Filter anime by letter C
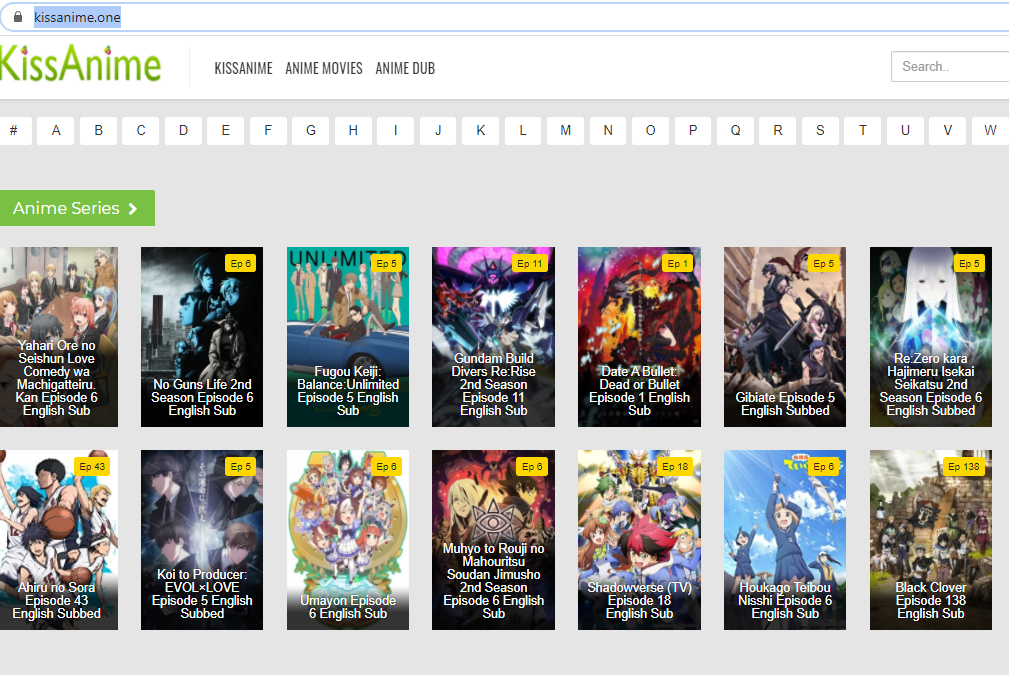 [141, 131]
